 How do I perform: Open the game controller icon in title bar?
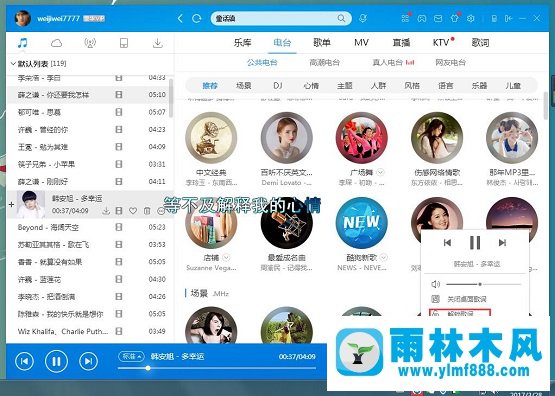click(x=422, y=18)
